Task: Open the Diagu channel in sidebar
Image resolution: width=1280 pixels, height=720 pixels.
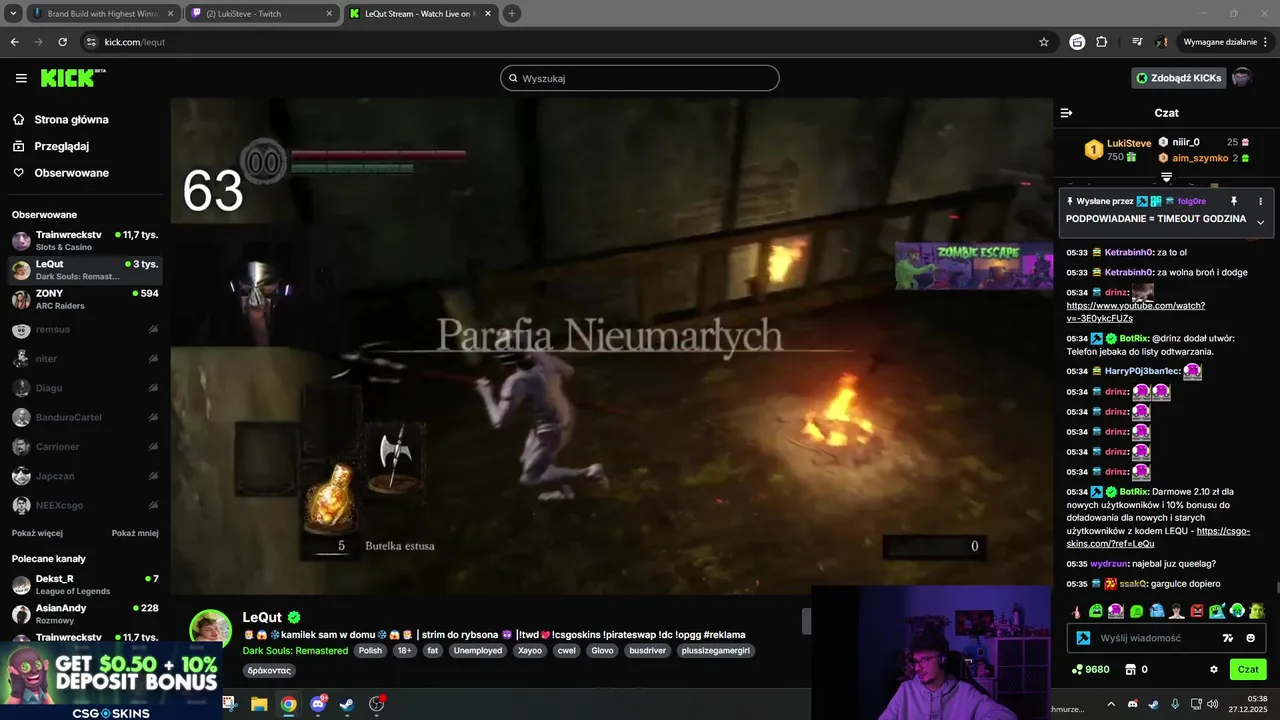Action: pos(85,388)
